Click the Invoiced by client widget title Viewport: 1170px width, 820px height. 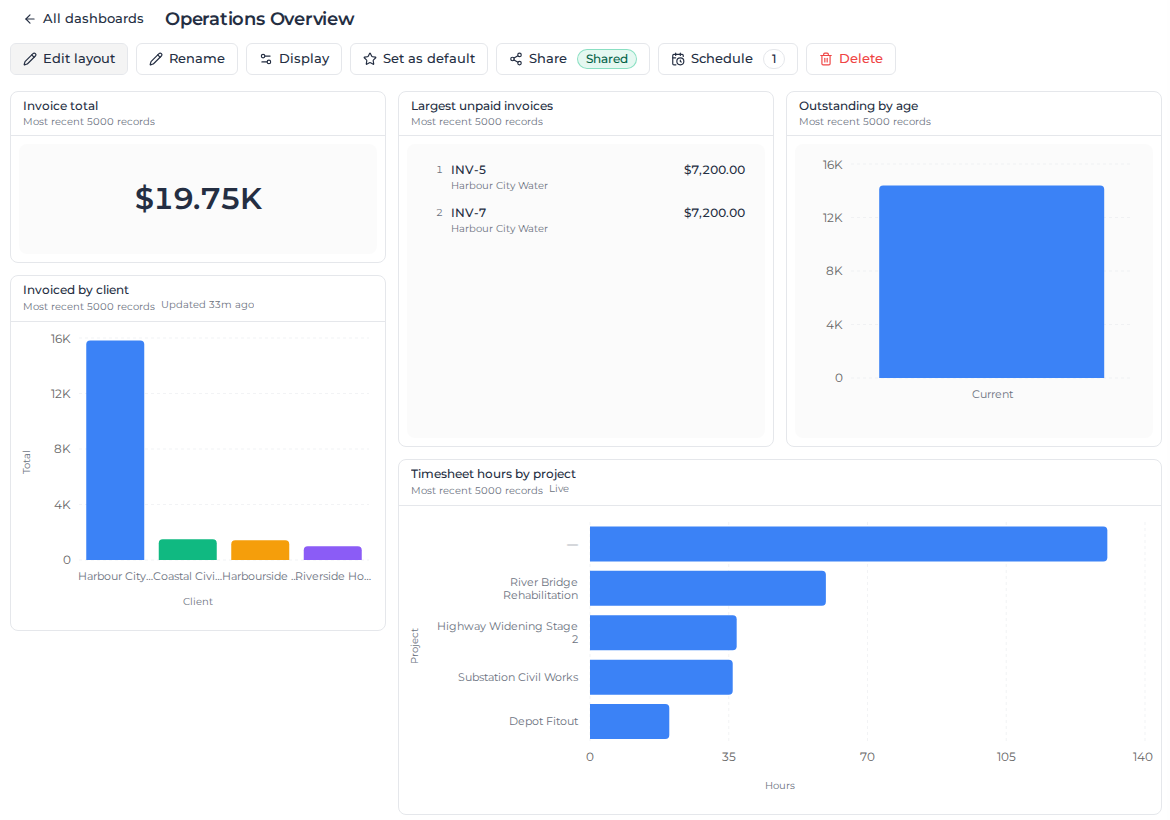pyautogui.click(x=76, y=289)
